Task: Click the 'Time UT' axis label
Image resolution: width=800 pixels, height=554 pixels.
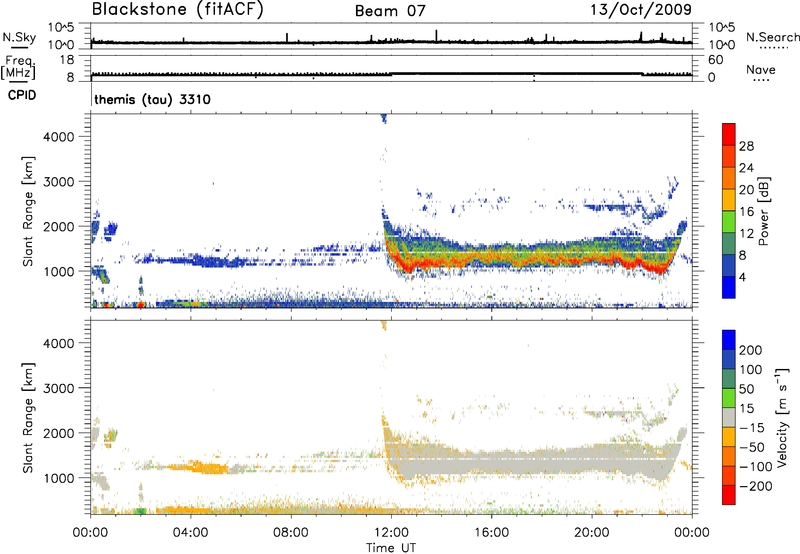Action: 391,548
